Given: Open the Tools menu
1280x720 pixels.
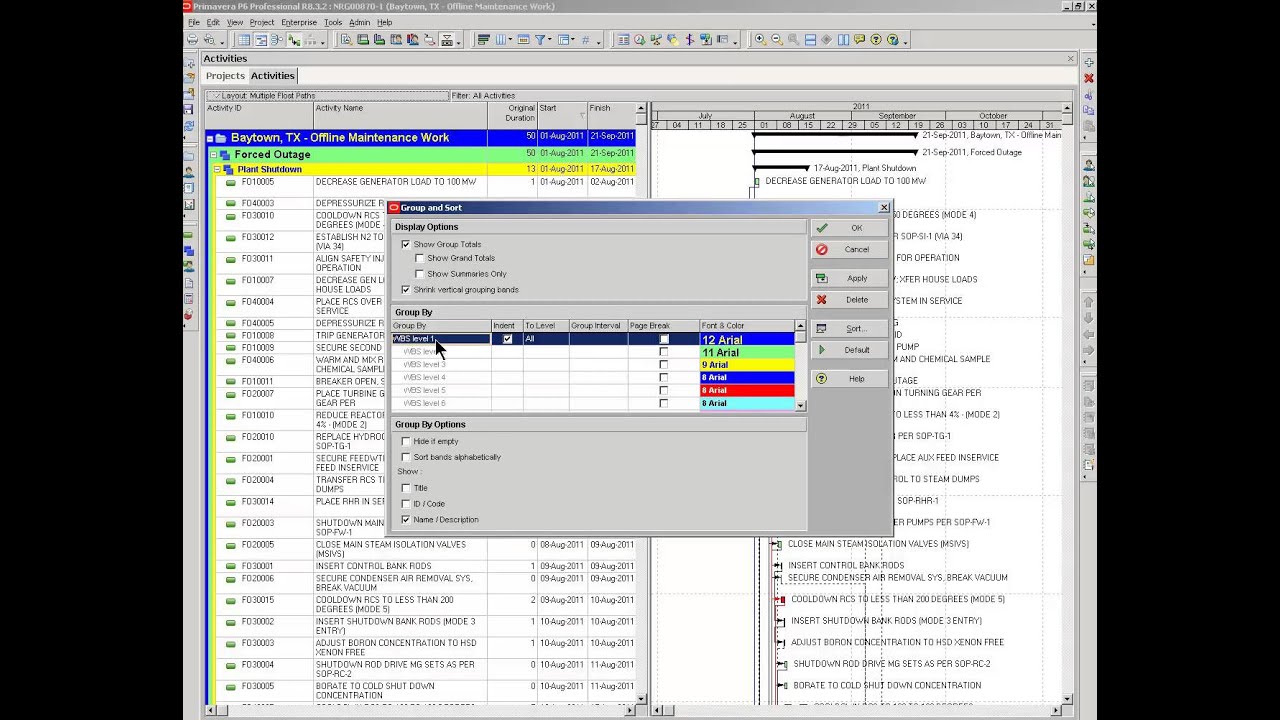Looking at the screenshot, I should pyautogui.click(x=333, y=22).
